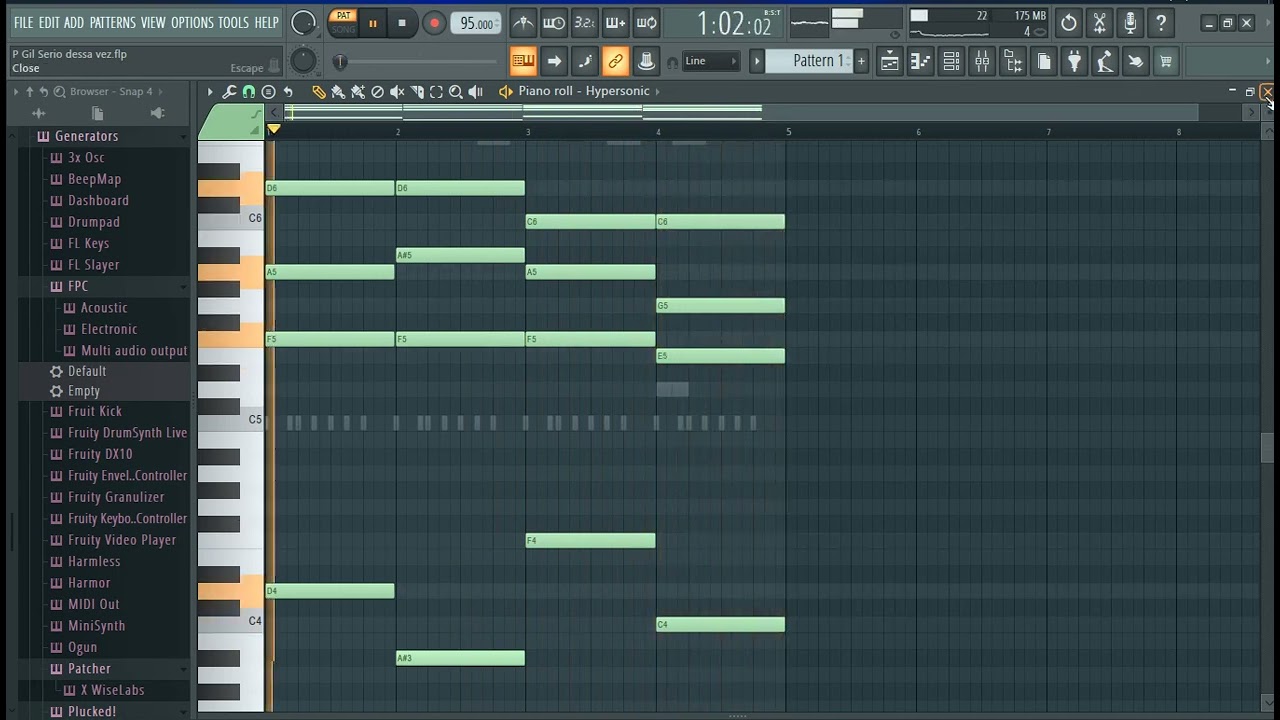This screenshot has width=1280, height=720.
Task: Open the Line snap dropdown
Action: point(711,61)
